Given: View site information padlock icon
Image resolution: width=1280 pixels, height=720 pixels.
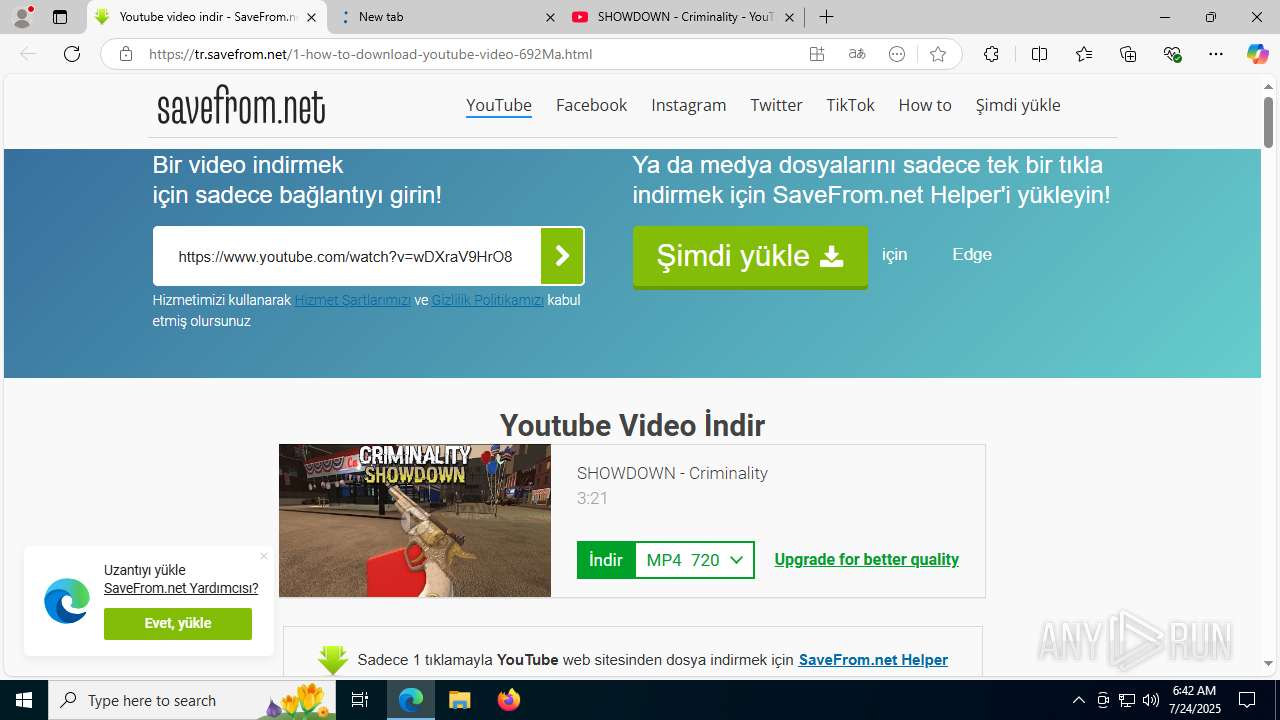Looking at the screenshot, I should 125,54.
